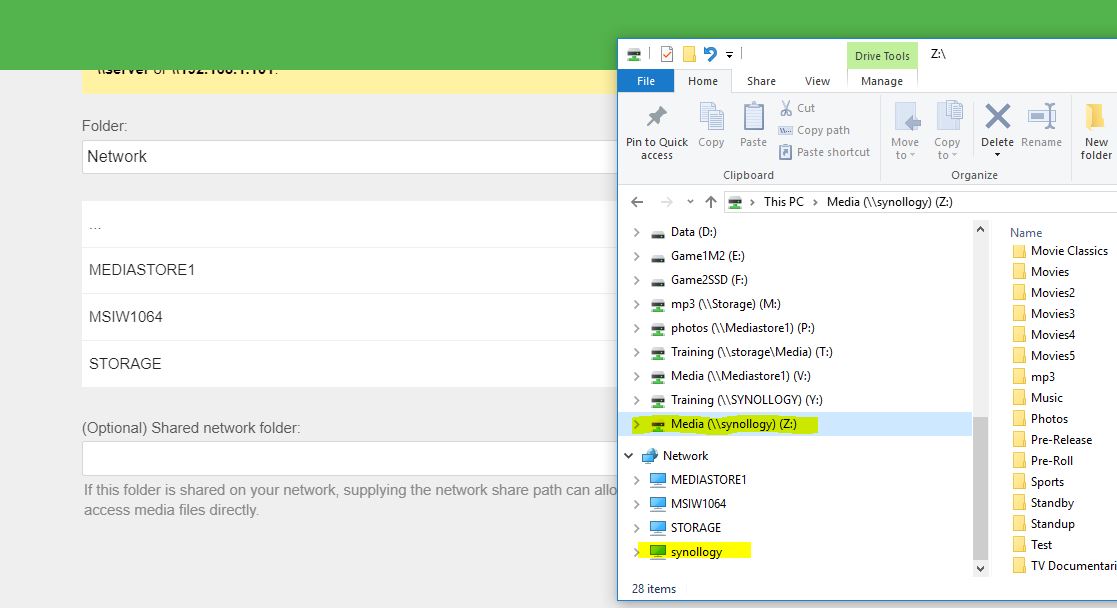1117x608 pixels.
Task: Click Pin to Quick access icon
Action: pos(657,117)
